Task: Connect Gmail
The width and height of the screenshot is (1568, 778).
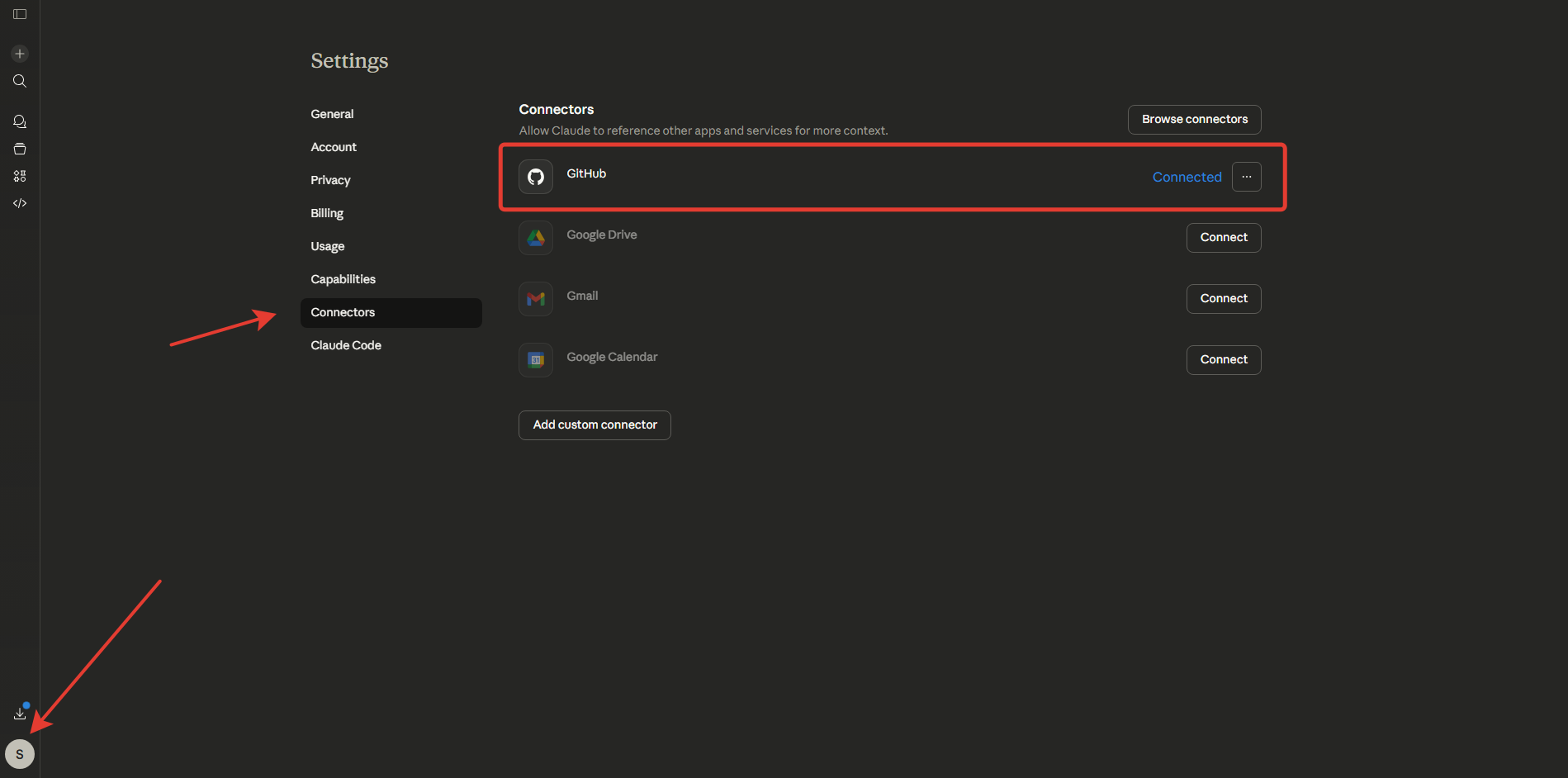Action: pyautogui.click(x=1224, y=299)
